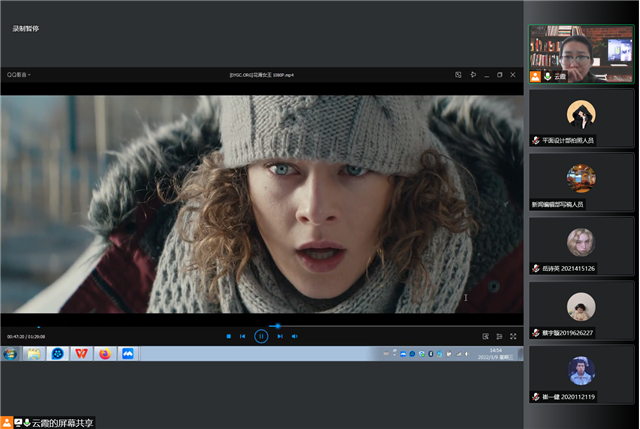Launch WPS Office from taskbar
The width and height of the screenshot is (640, 429).
coord(81,353)
